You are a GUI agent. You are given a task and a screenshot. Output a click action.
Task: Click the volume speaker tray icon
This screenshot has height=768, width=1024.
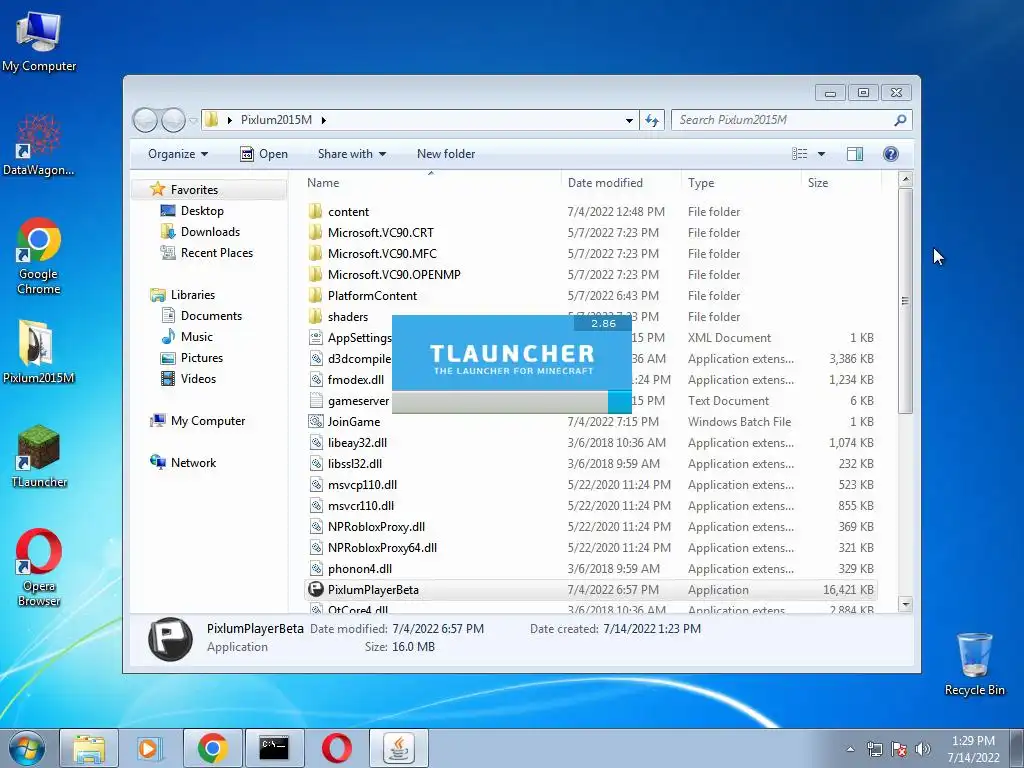pos(923,749)
